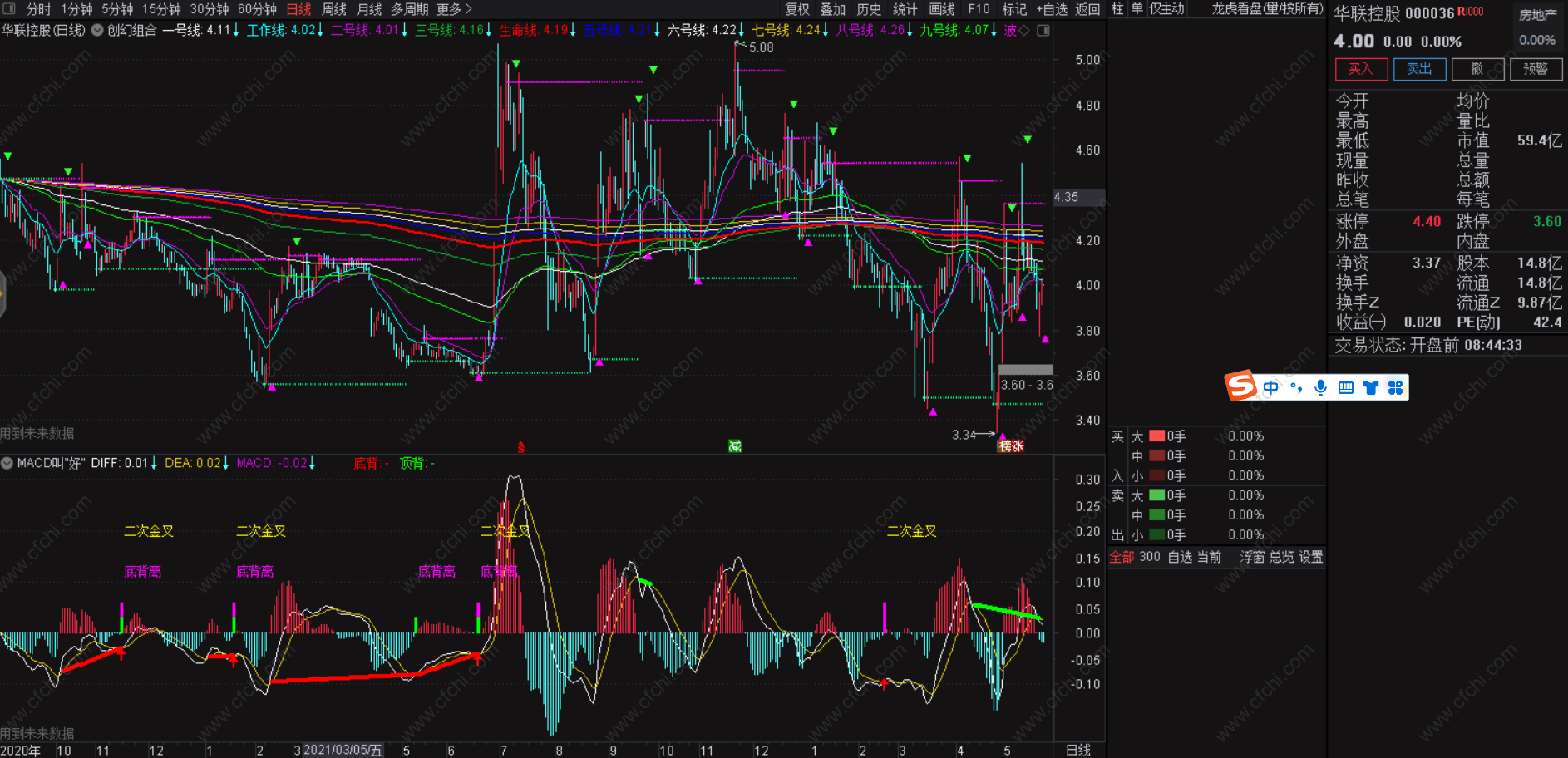This screenshot has height=758, width=1568.
Task: Select the 当前 filter tab
Action: [1209, 557]
